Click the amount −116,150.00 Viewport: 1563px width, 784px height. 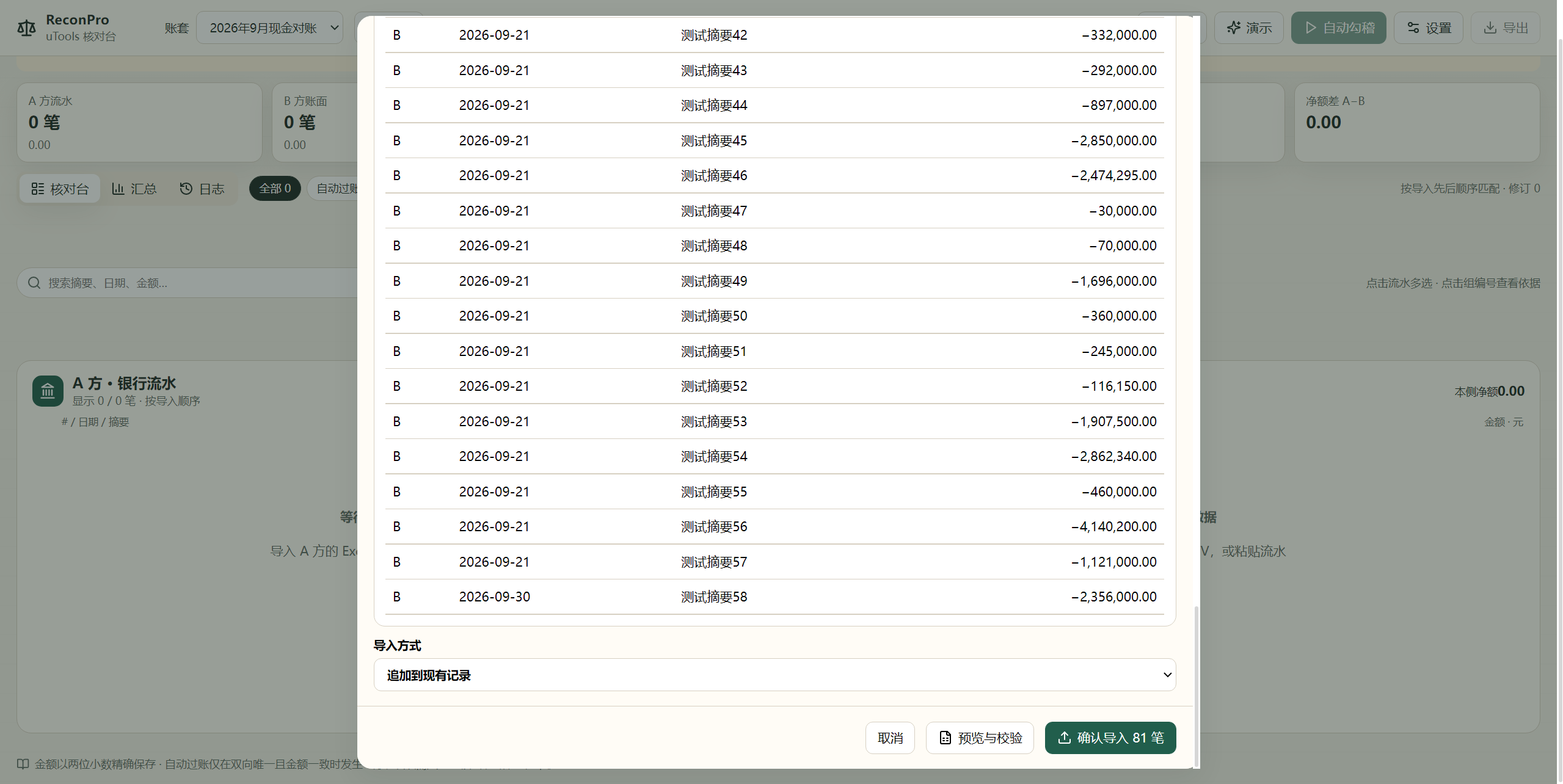pyautogui.click(x=1119, y=387)
